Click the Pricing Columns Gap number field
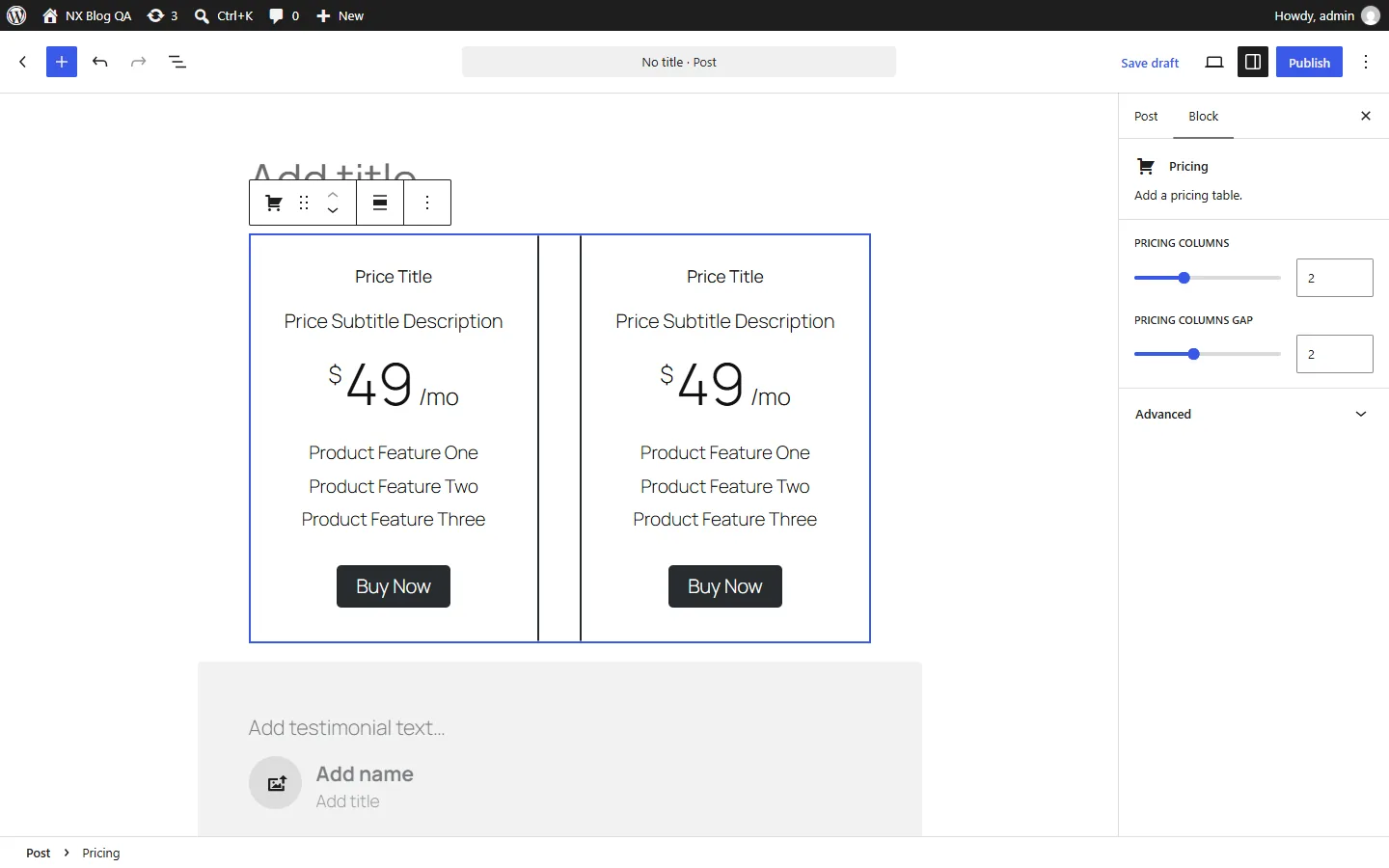The height and width of the screenshot is (868, 1389). click(x=1335, y=354)
